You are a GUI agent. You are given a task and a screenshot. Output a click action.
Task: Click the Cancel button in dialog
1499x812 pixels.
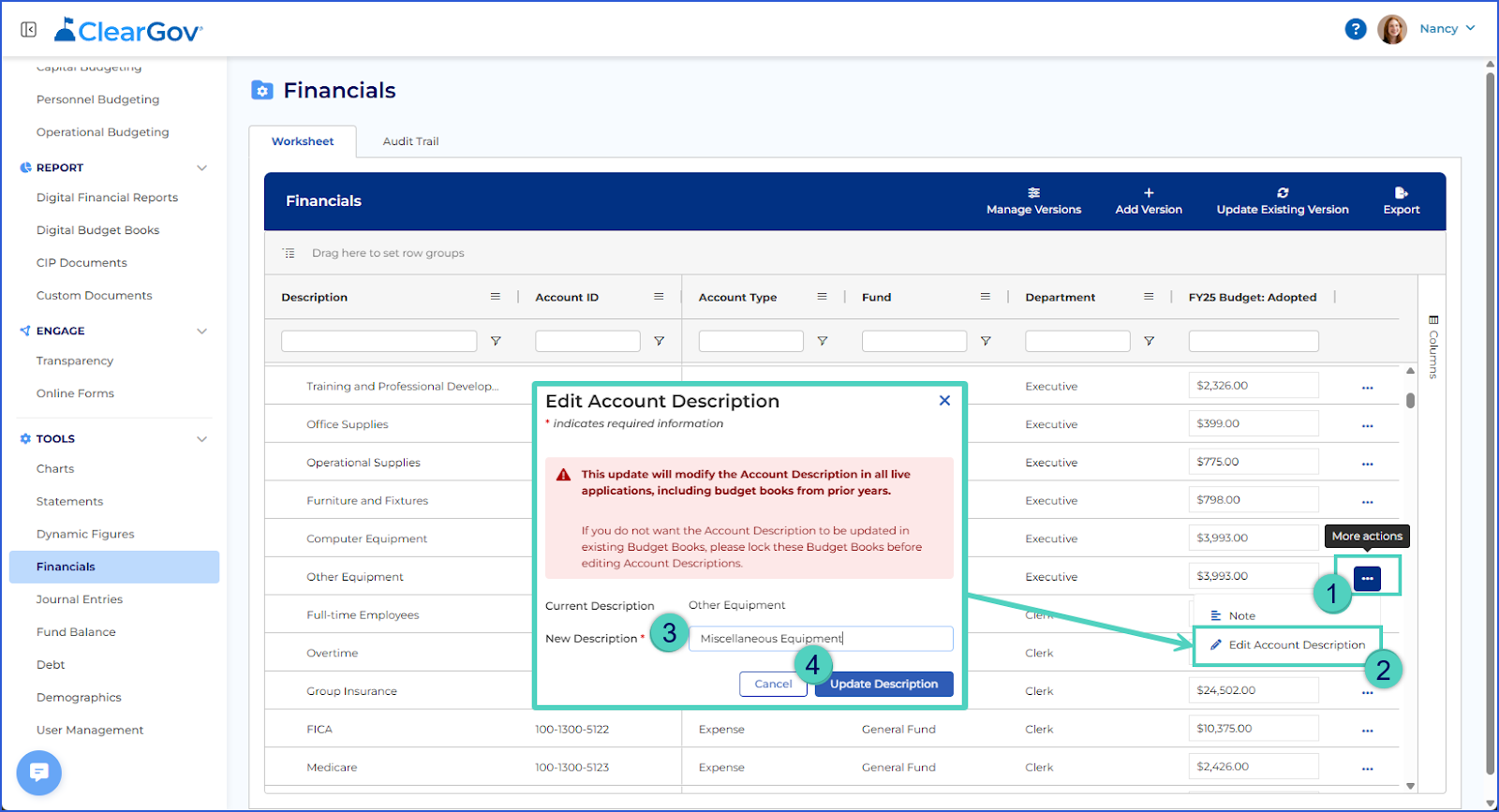tap(773, 684)
